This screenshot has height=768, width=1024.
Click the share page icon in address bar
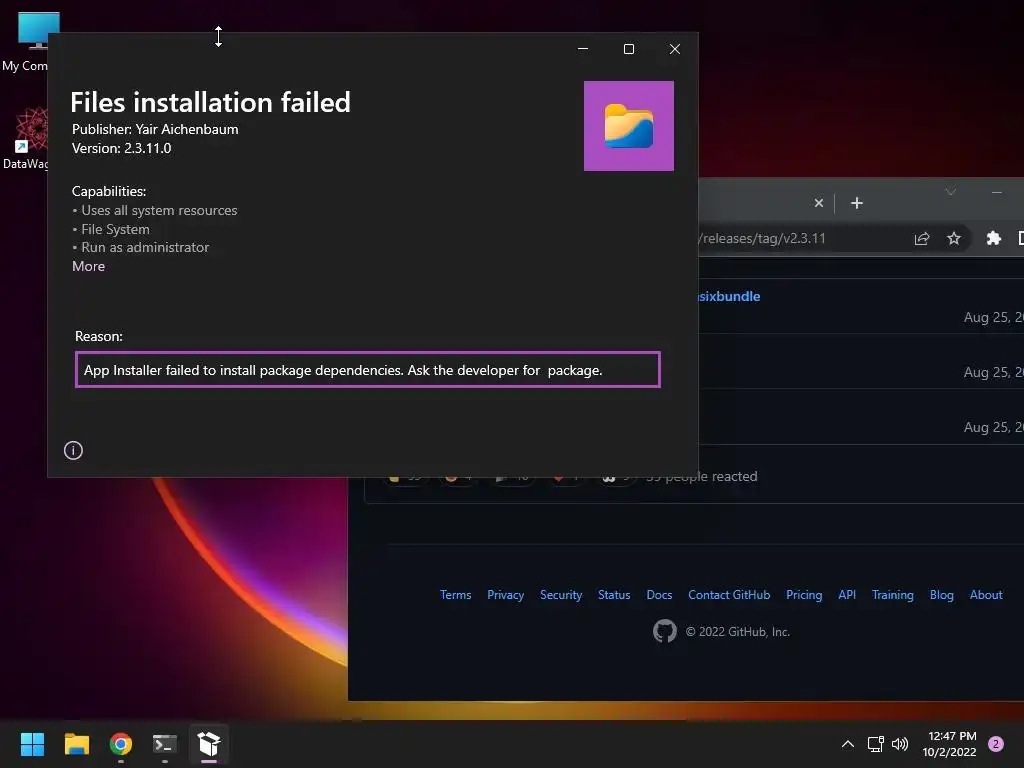pyautogui.click(x=921, y=238)
